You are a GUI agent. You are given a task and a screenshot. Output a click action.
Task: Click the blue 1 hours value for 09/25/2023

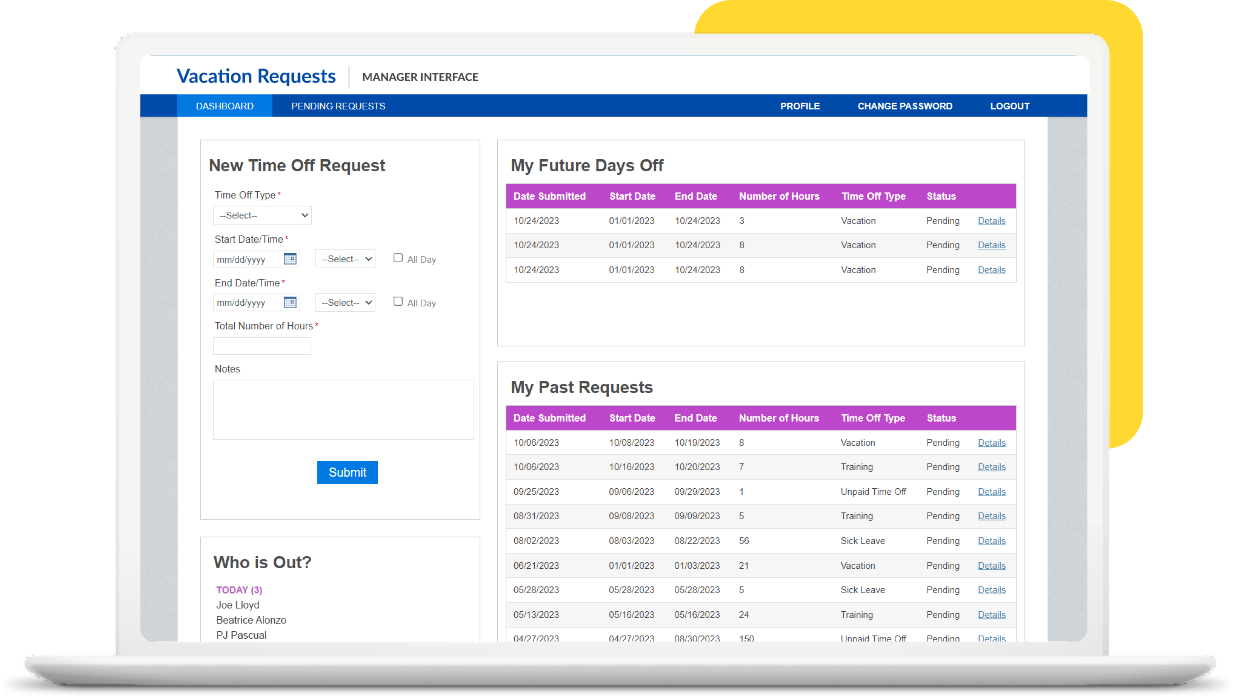pyautogui.click(x=742, y=492)
